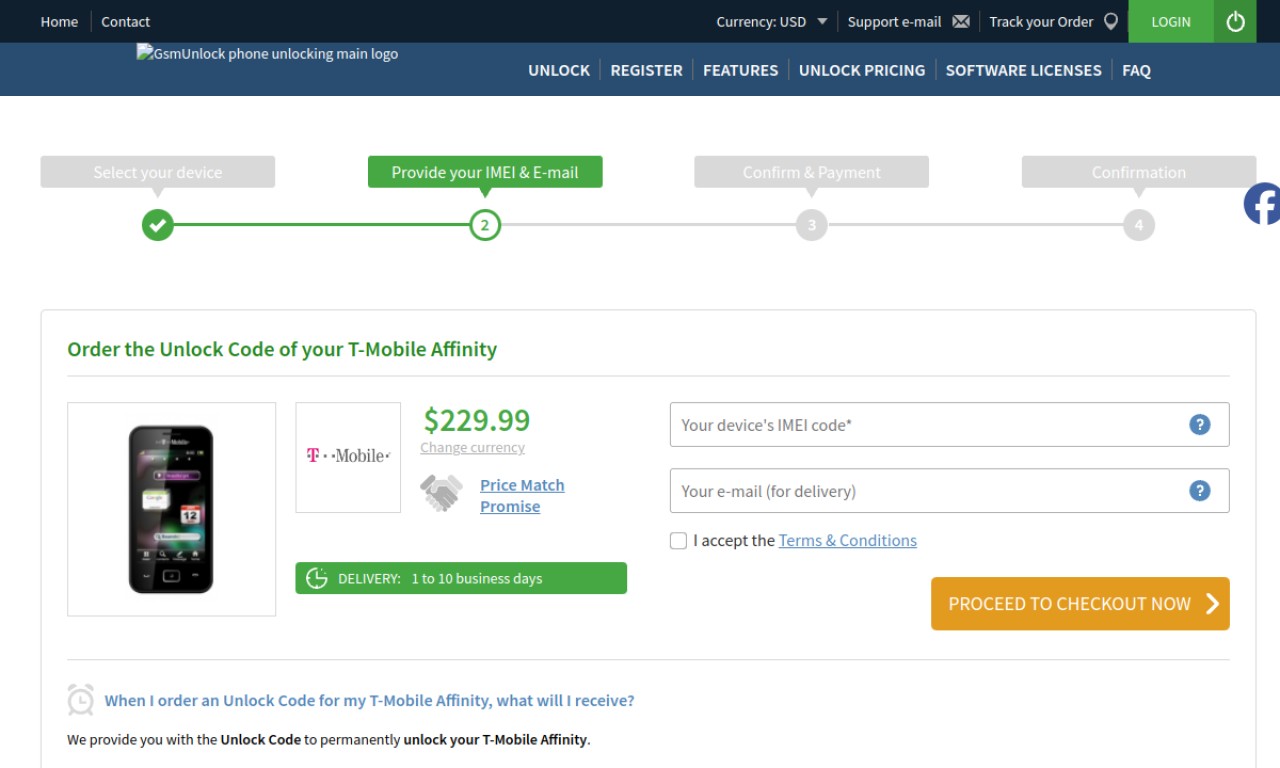Click the Track your Order pin icon

1111,21
